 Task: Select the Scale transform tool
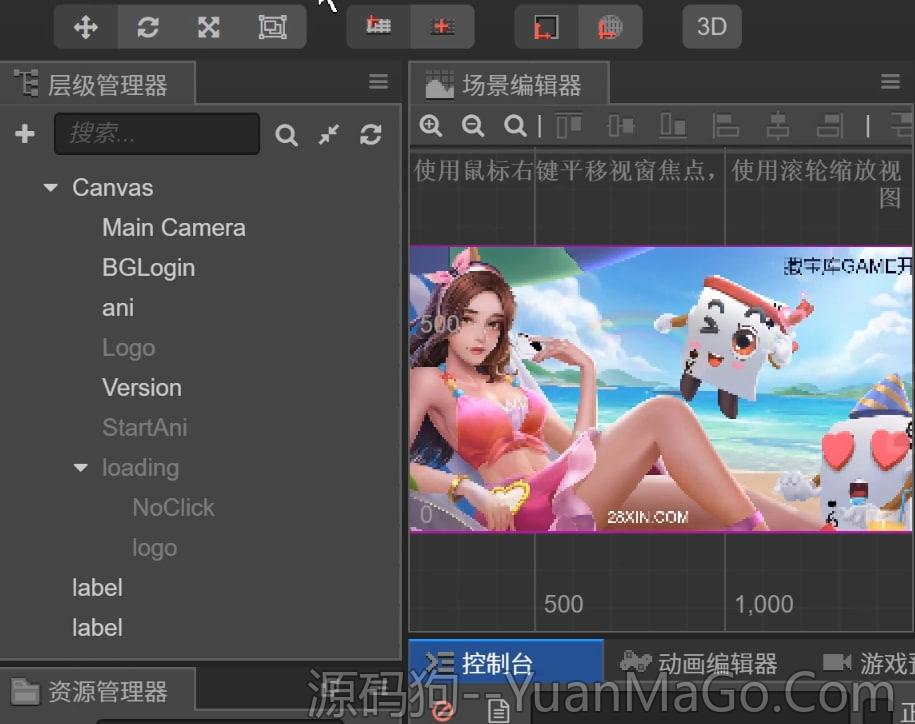coord(209,27)
